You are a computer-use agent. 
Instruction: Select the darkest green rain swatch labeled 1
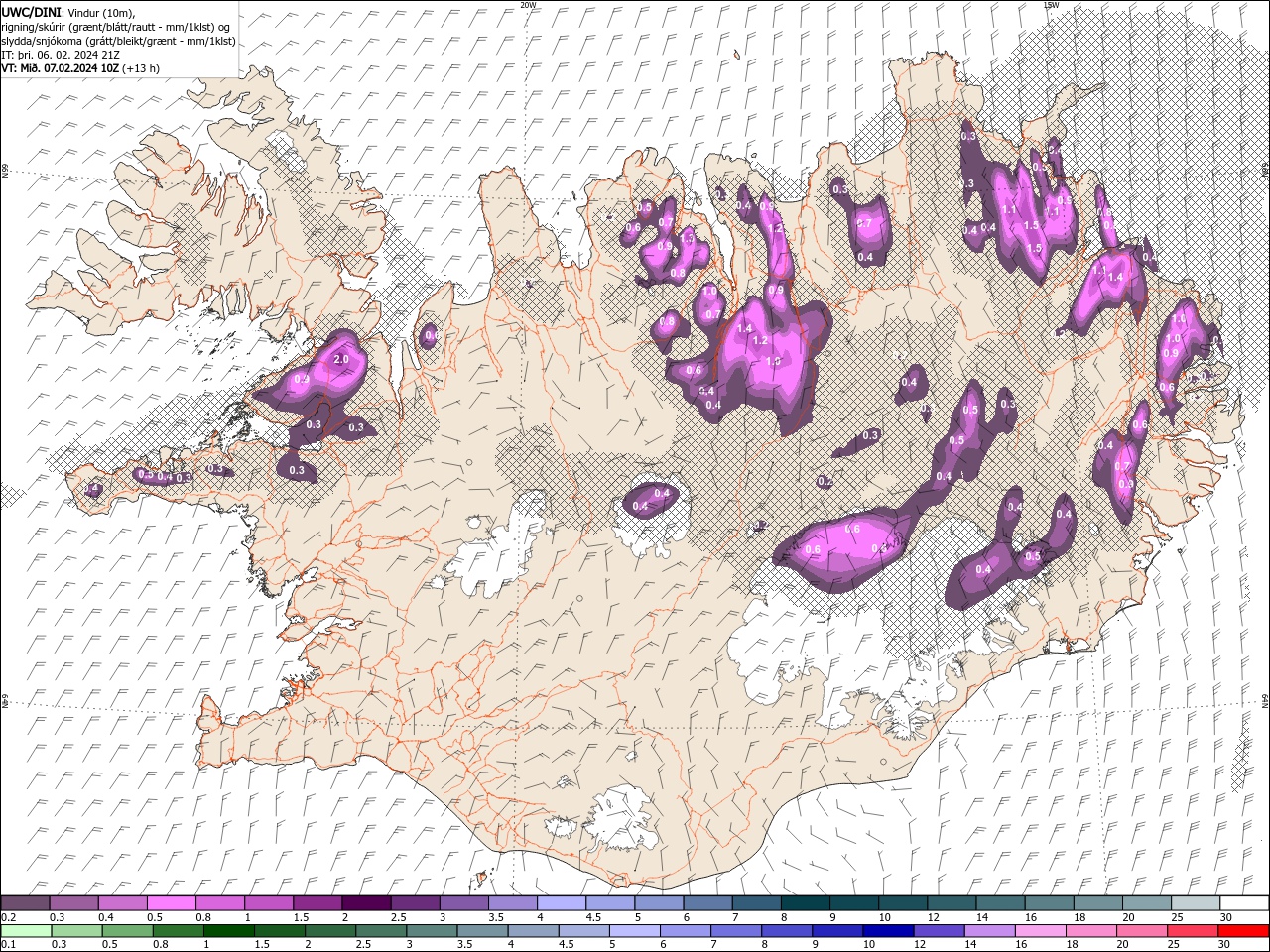pos(228,930)
